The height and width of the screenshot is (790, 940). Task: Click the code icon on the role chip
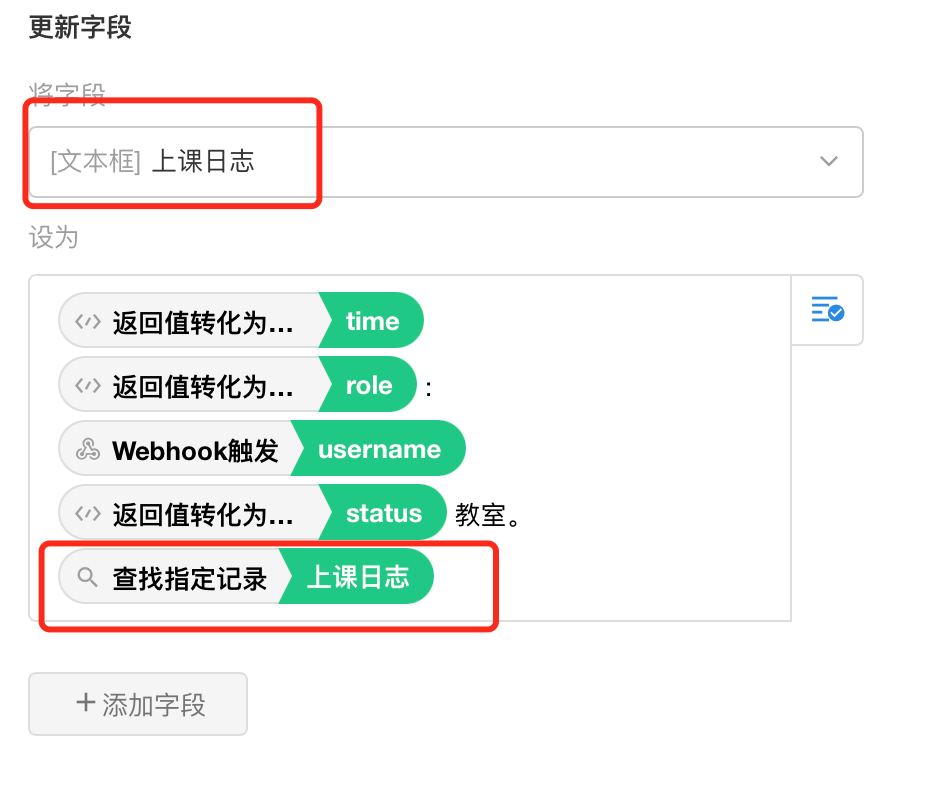(90, 384)
